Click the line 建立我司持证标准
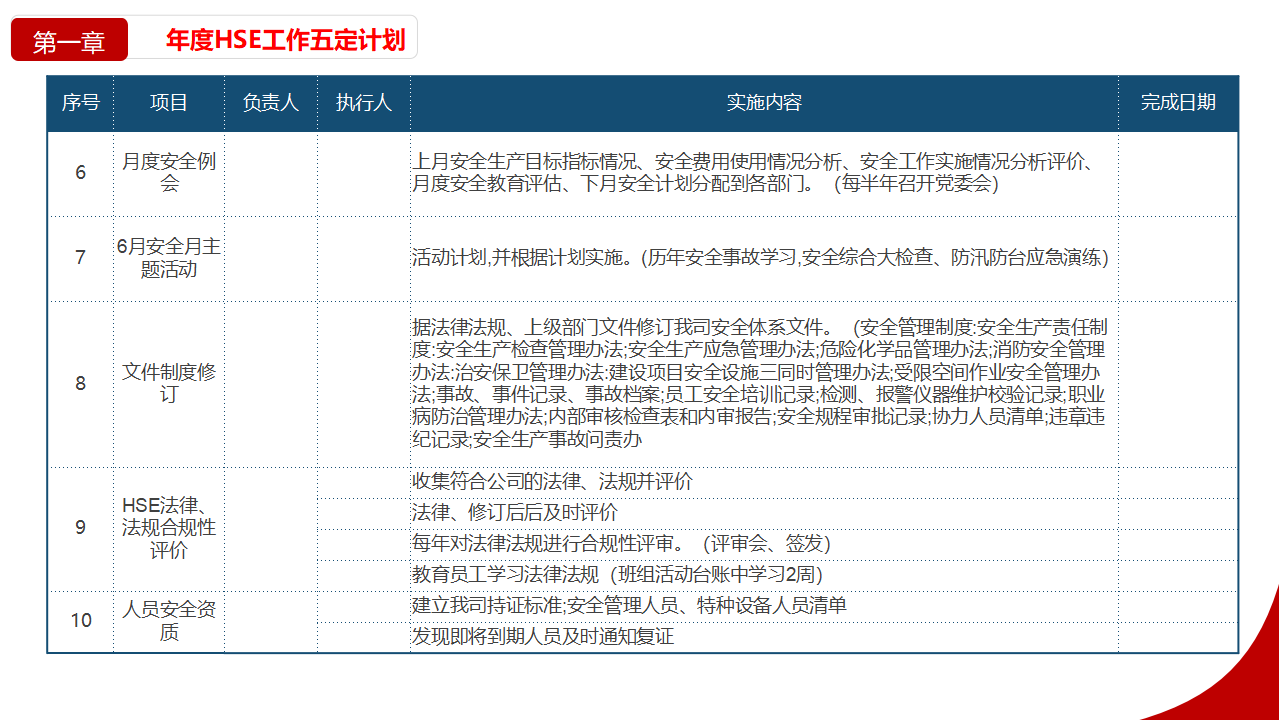Viewport: 1279px width, 720px height. click(629, 606)
